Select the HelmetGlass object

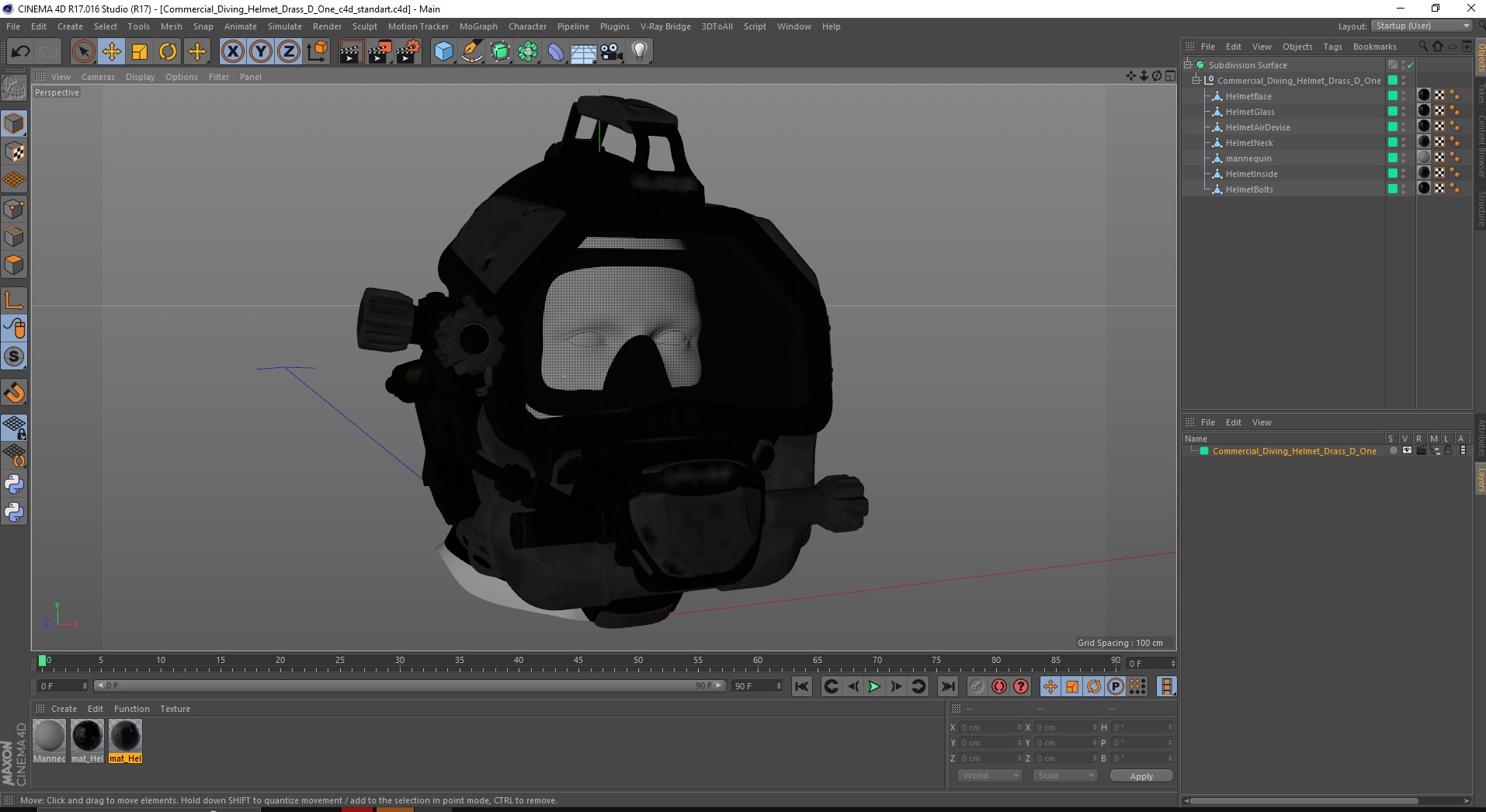pyautogui.click(x=1250, y=112)
